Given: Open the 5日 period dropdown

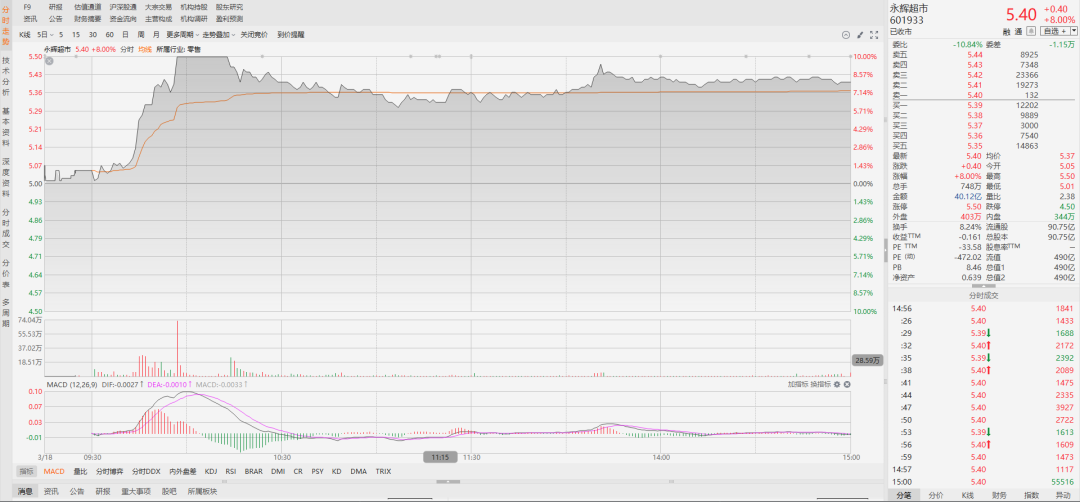Looking at the screenshot, I should tap(45, 34).
